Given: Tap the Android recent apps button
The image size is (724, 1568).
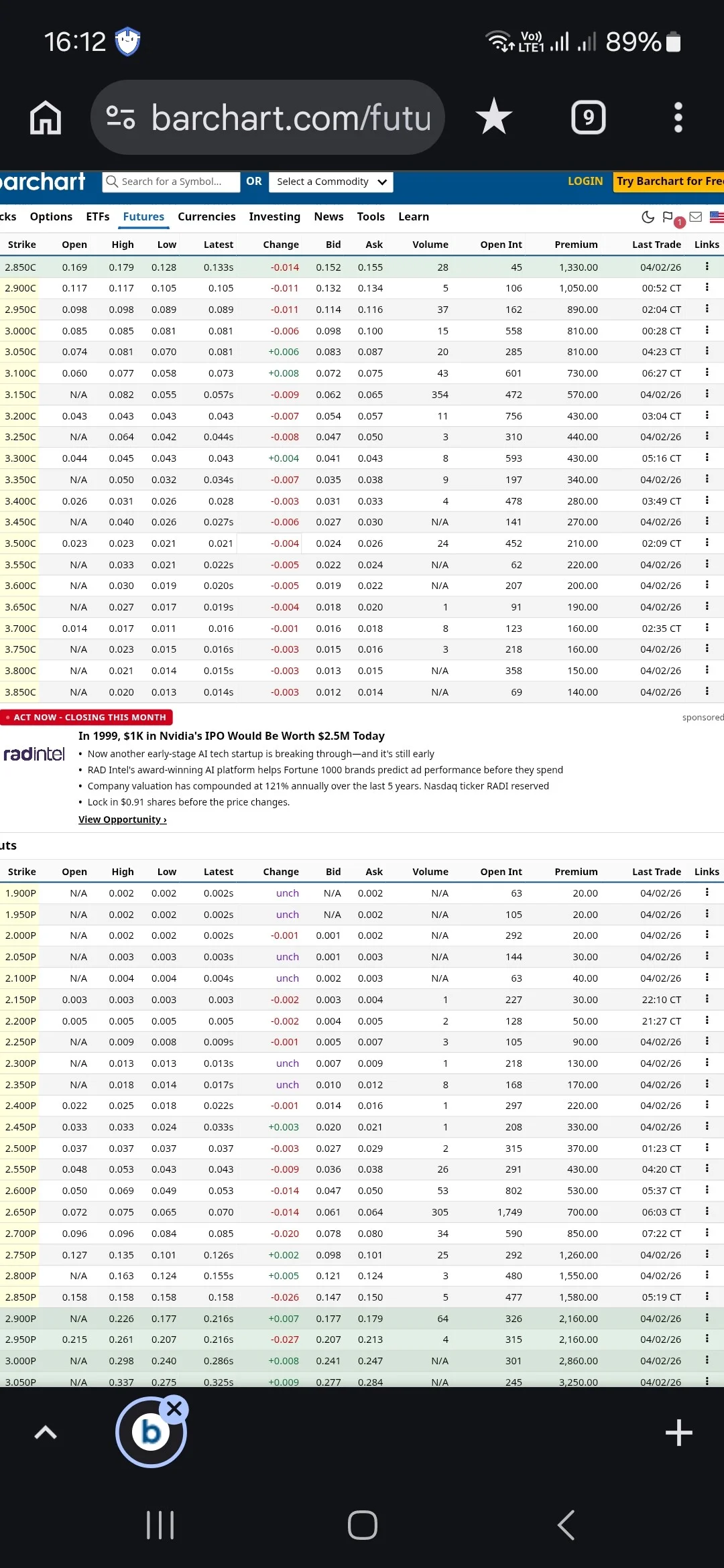Looking at the screenshot, I should pos(160,1525).
